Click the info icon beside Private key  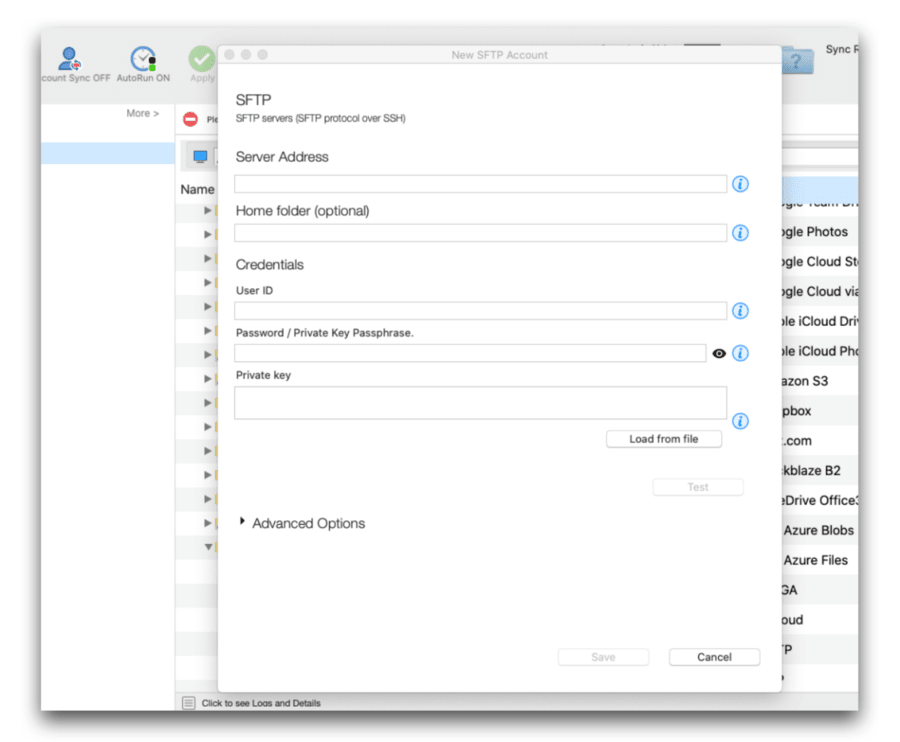click(740, 422)
